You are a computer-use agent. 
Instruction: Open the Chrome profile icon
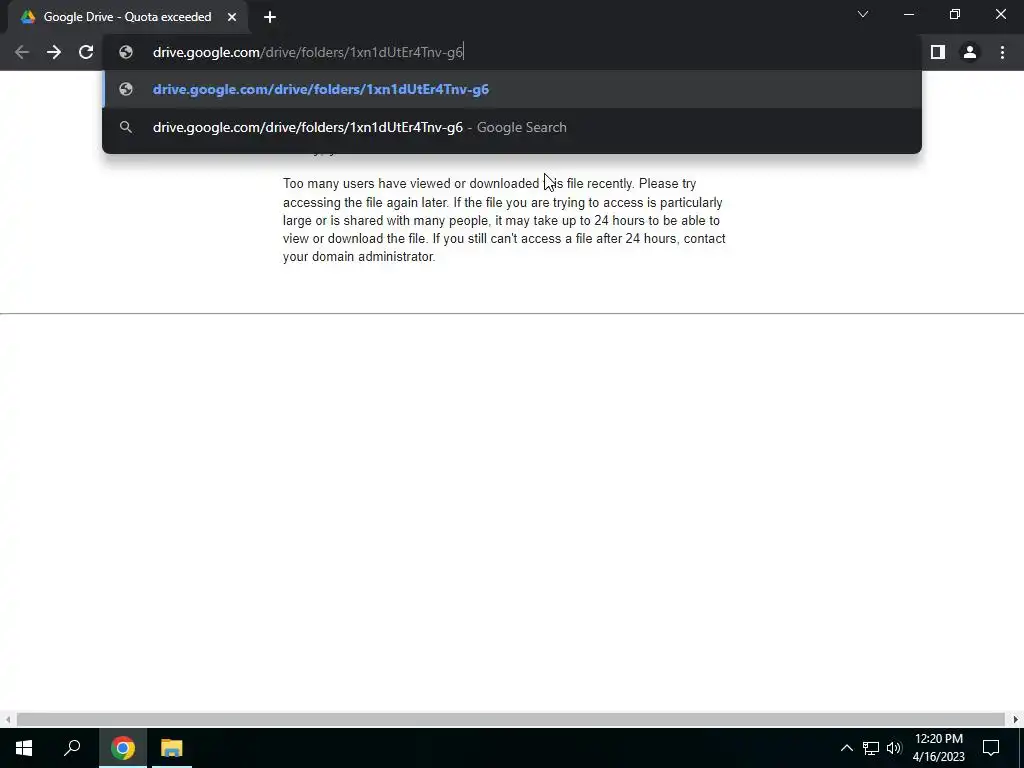(x=970, y=52)
